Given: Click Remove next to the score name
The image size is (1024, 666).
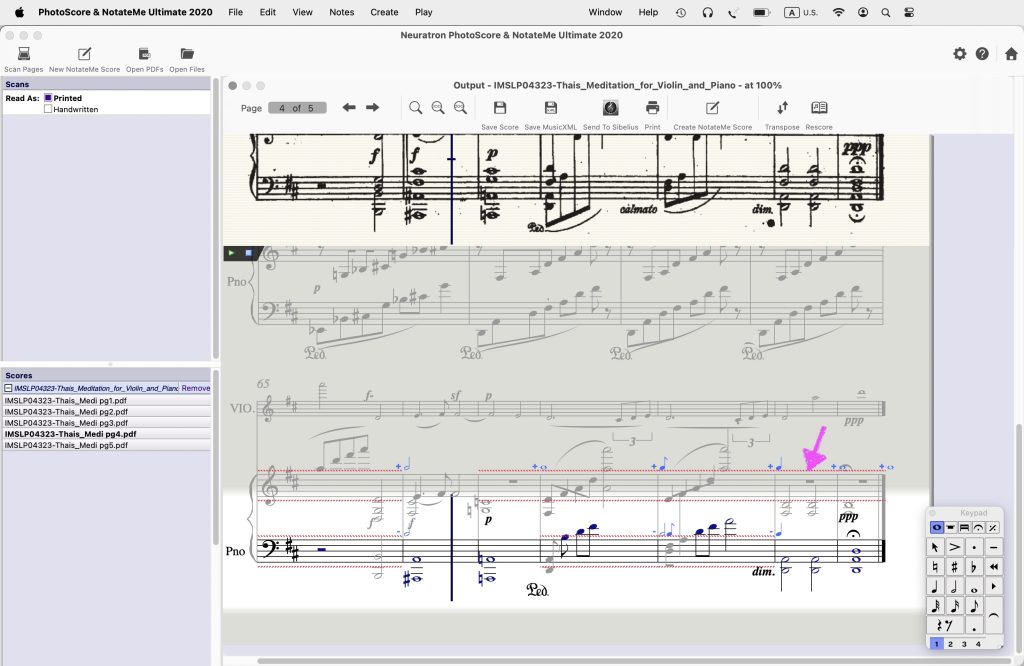Looking at the screenshot, I should 196,388.
